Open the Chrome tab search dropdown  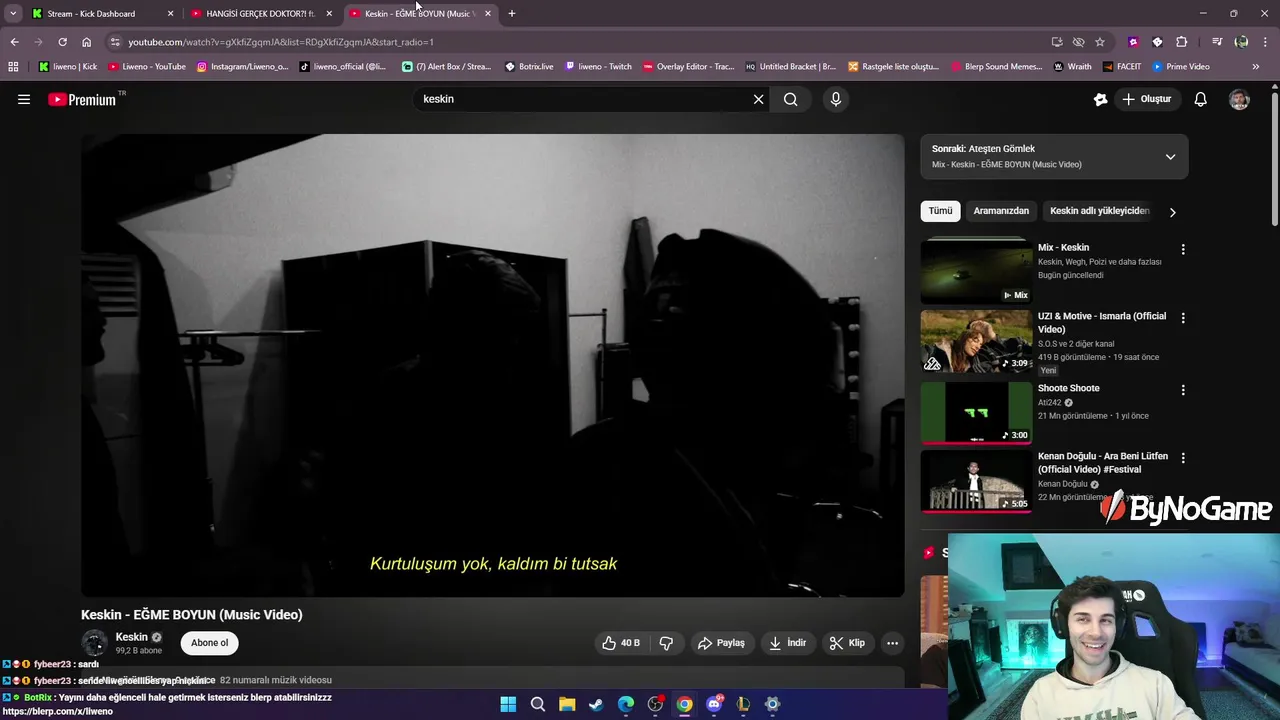tap(13, 14)
